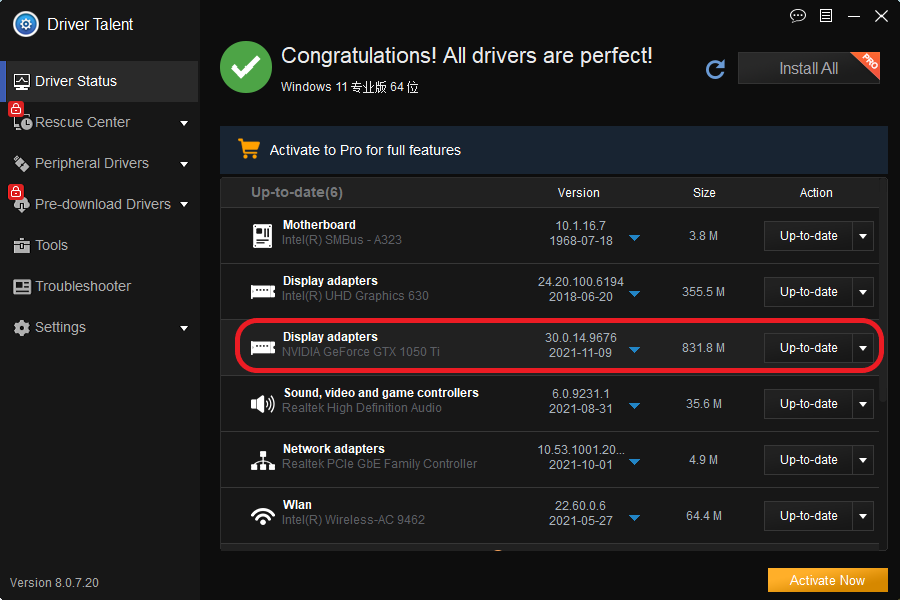The height and width of the screenshot is (600, 900).
Task: Click the Troubleshooter panel icon
Action: 22,287
